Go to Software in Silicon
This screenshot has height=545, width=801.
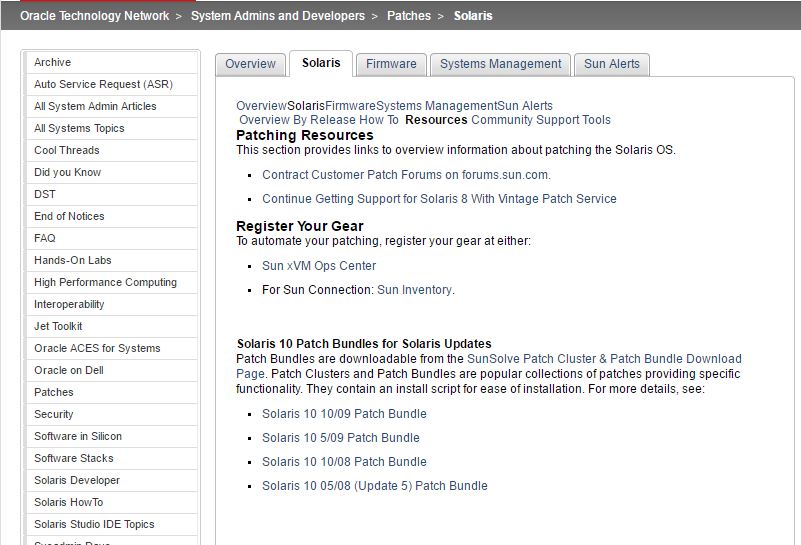(111, 436)
